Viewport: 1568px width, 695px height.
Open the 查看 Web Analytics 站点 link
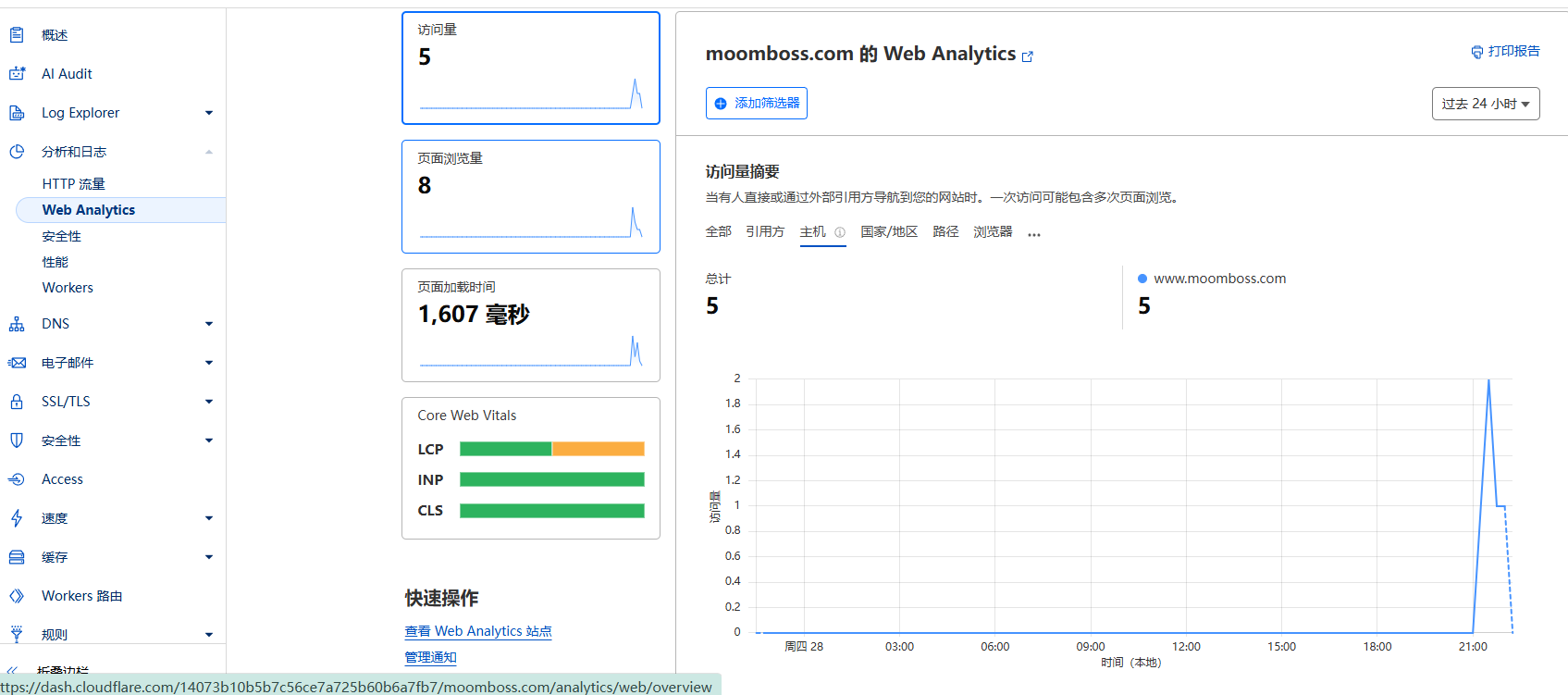coord(478,631)
